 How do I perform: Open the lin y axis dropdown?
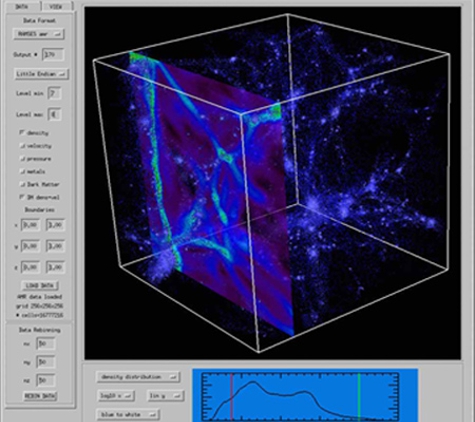[165, 396]
